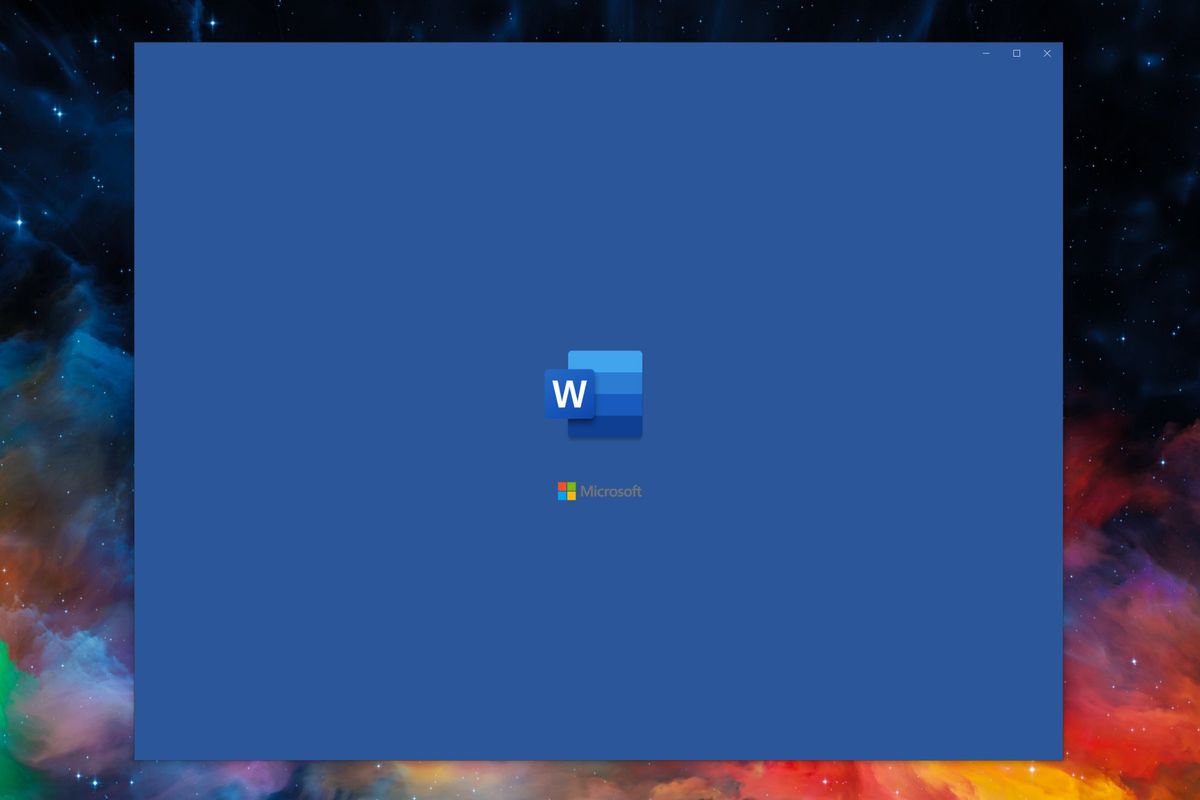Click the yellow square of the Microsoft logo
This screenshot has width=1200, height=800.
click(x=571, y=496)
